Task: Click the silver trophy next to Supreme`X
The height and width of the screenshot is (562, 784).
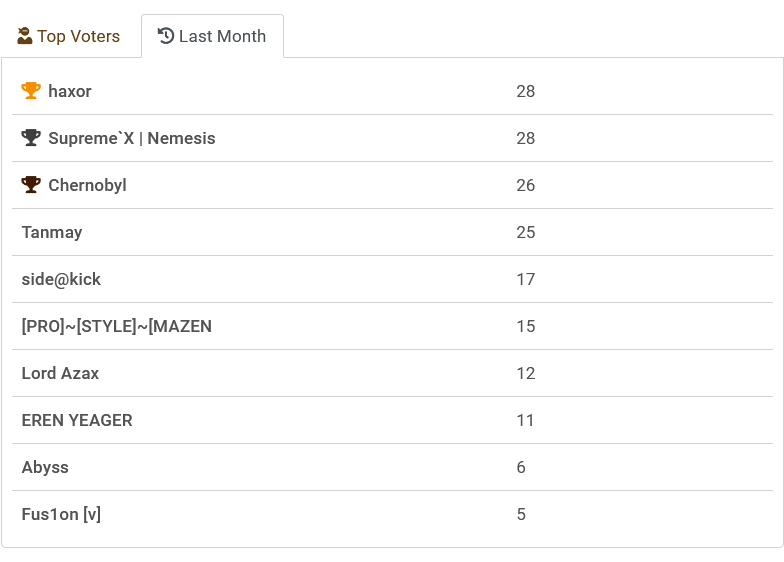Action: (x=31, y=138)
